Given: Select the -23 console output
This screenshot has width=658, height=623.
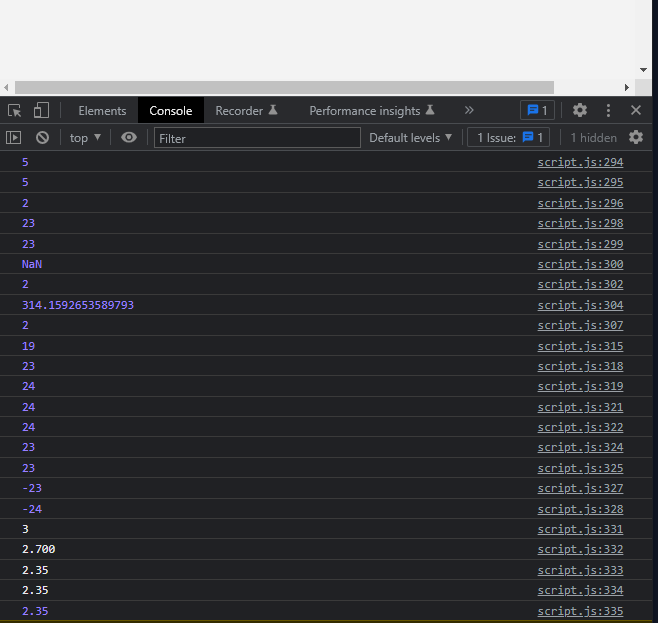Looking at the screenshot, I should click(32, 489).
